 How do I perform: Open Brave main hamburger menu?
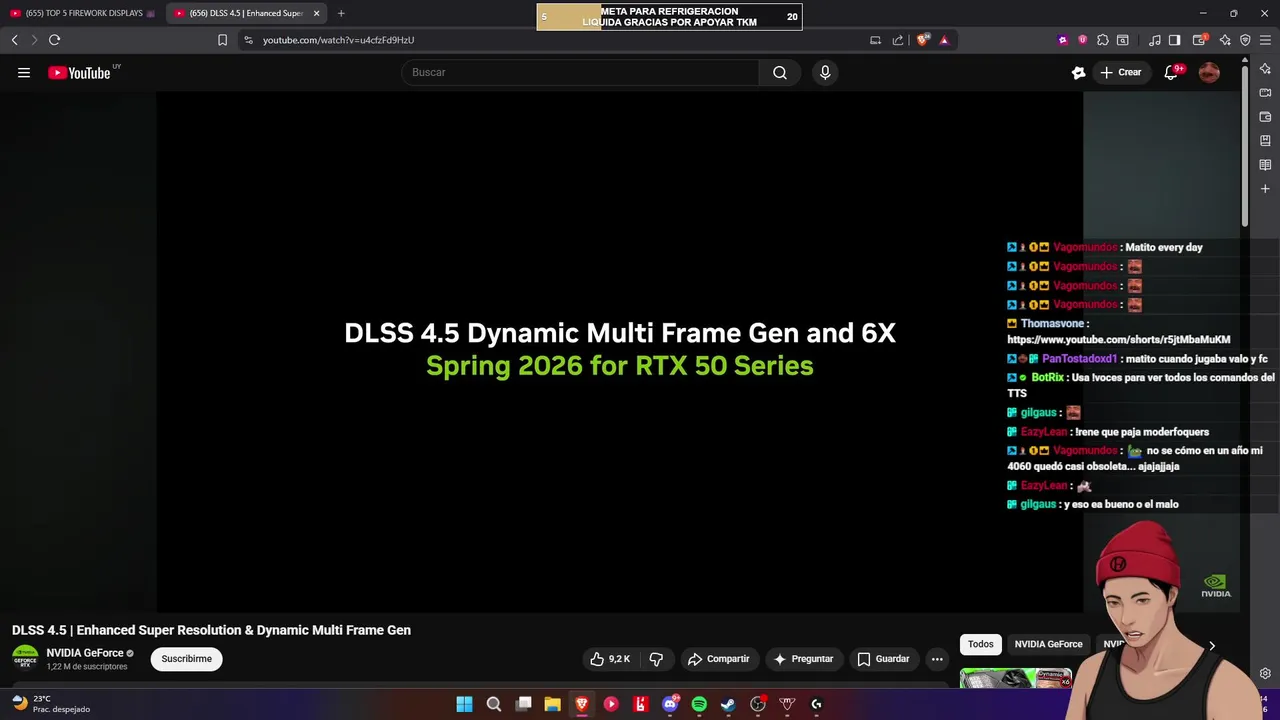[x=1265, y=40]
